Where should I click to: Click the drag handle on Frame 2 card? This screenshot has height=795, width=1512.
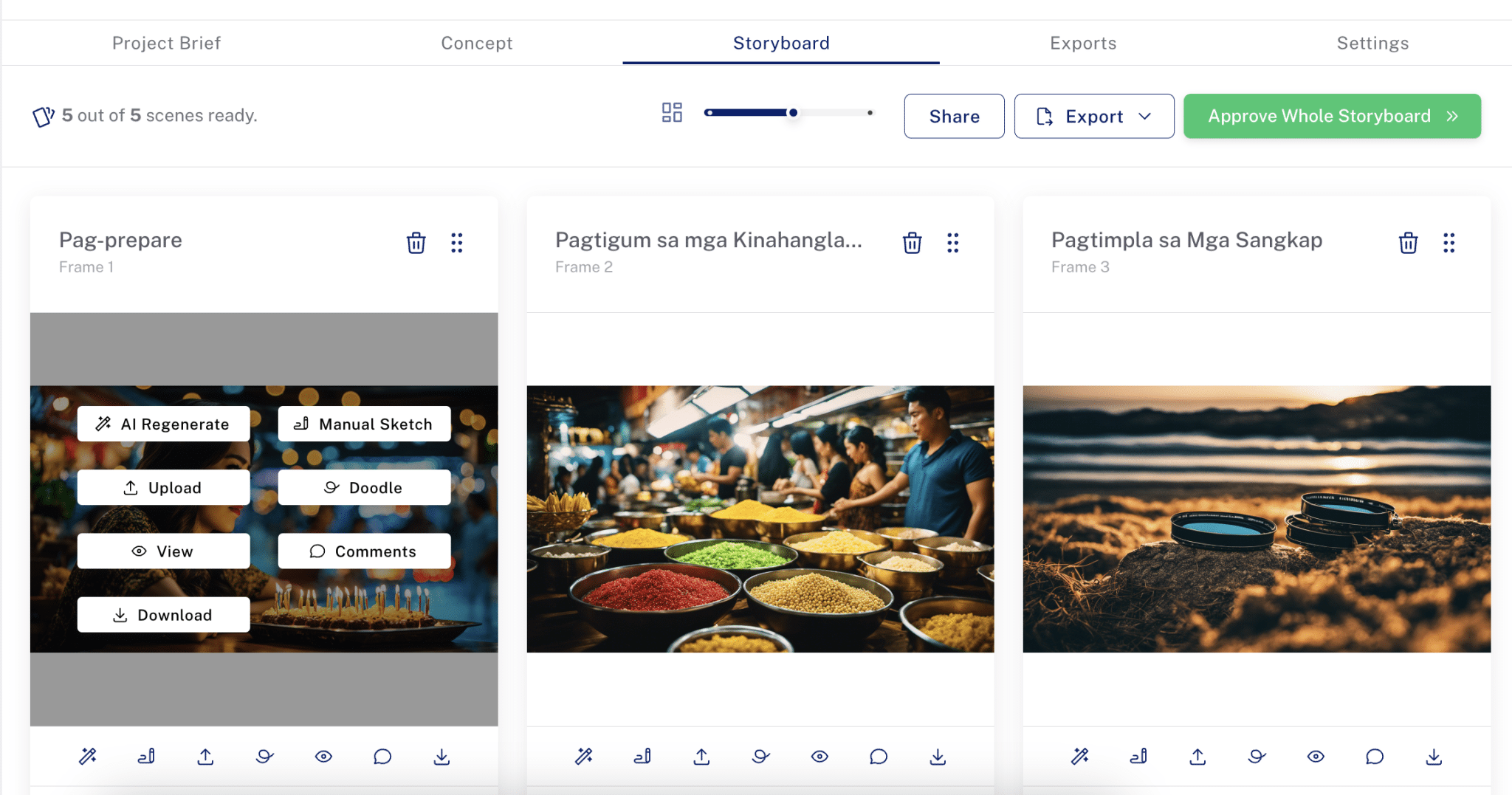952,243
